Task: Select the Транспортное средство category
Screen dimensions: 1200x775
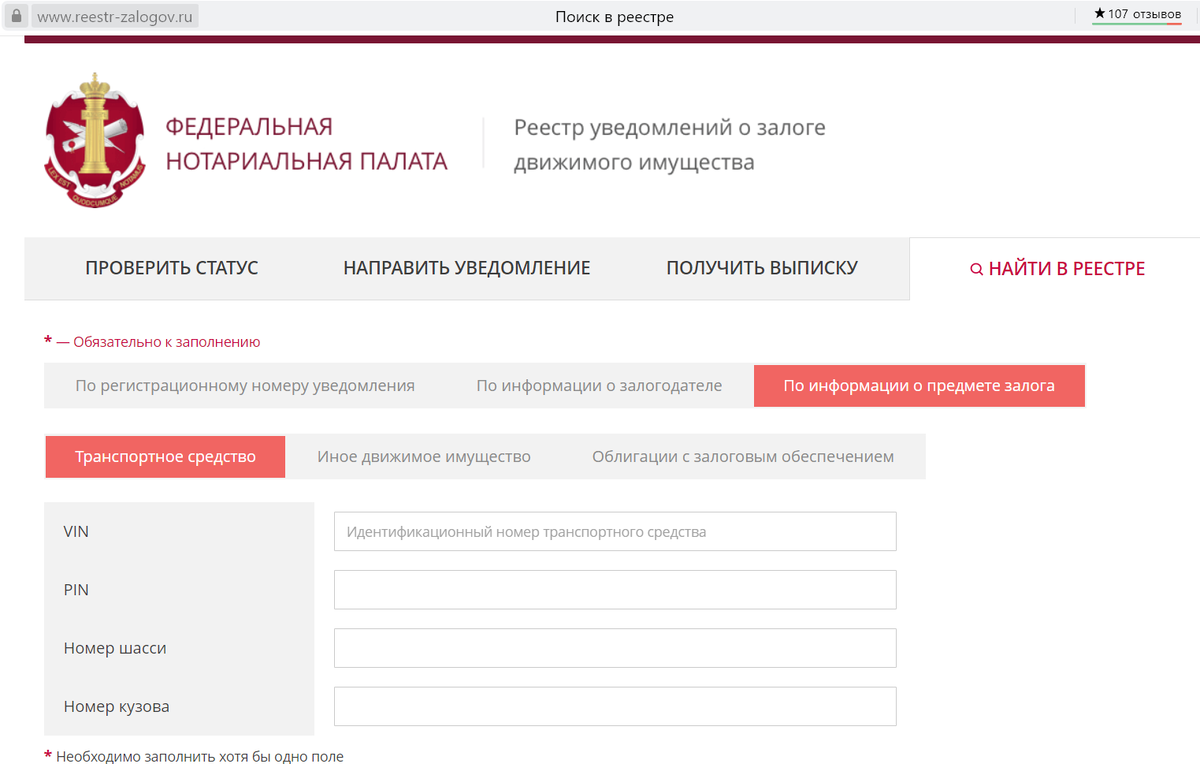Action: tap(164, 456)
